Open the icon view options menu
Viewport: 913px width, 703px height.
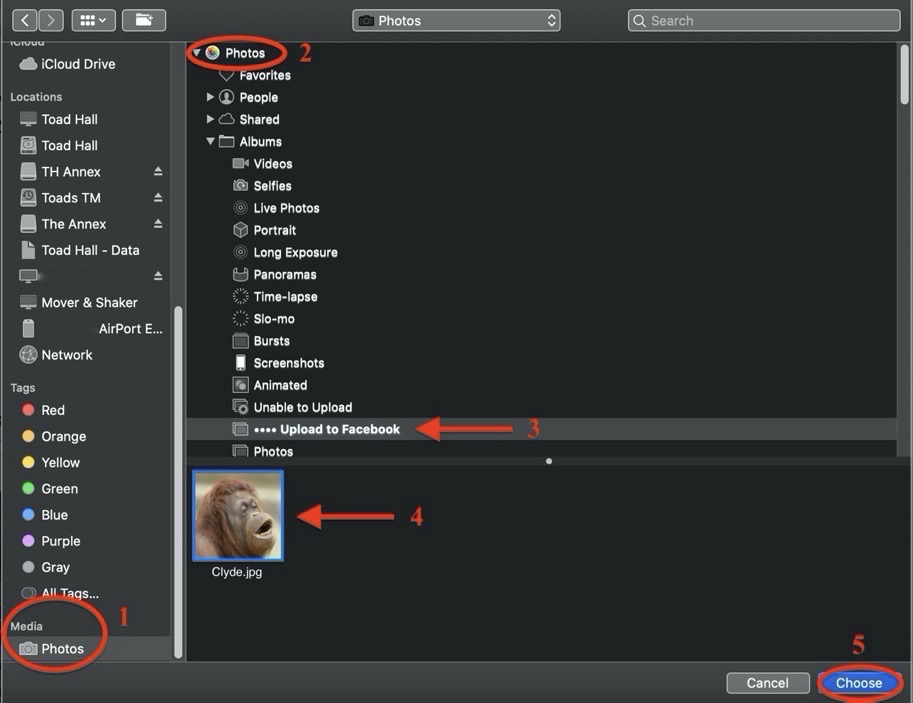(93, 20)
